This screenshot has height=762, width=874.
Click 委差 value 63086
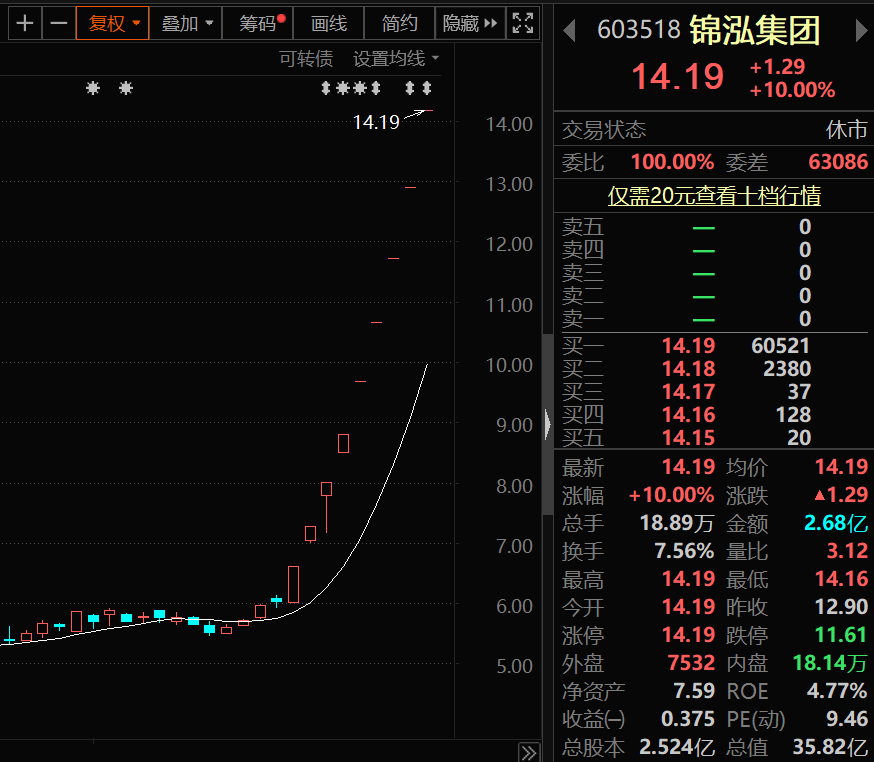[838, 162]
